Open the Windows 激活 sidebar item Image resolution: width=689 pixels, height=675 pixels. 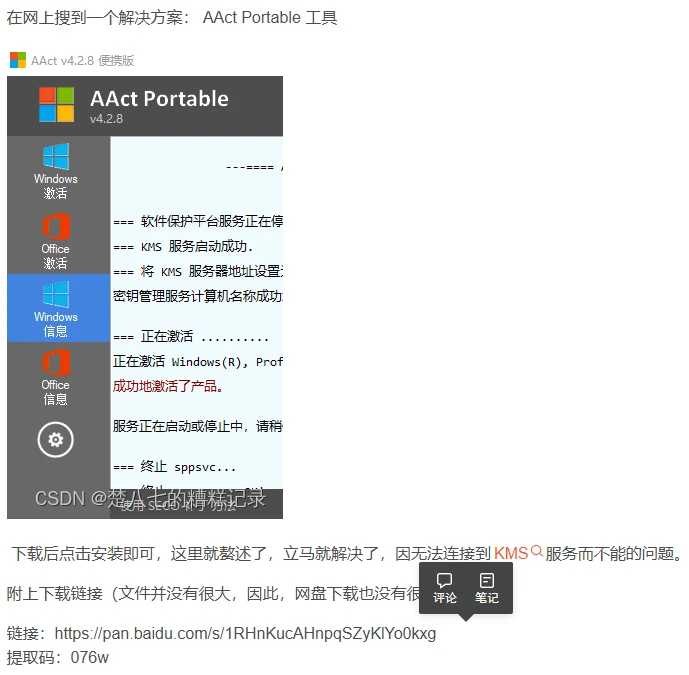click(x=56, y=171)
